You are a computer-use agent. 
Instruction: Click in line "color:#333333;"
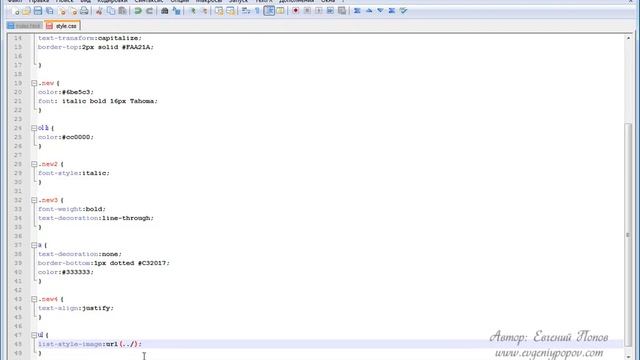(x=66, y=272)
